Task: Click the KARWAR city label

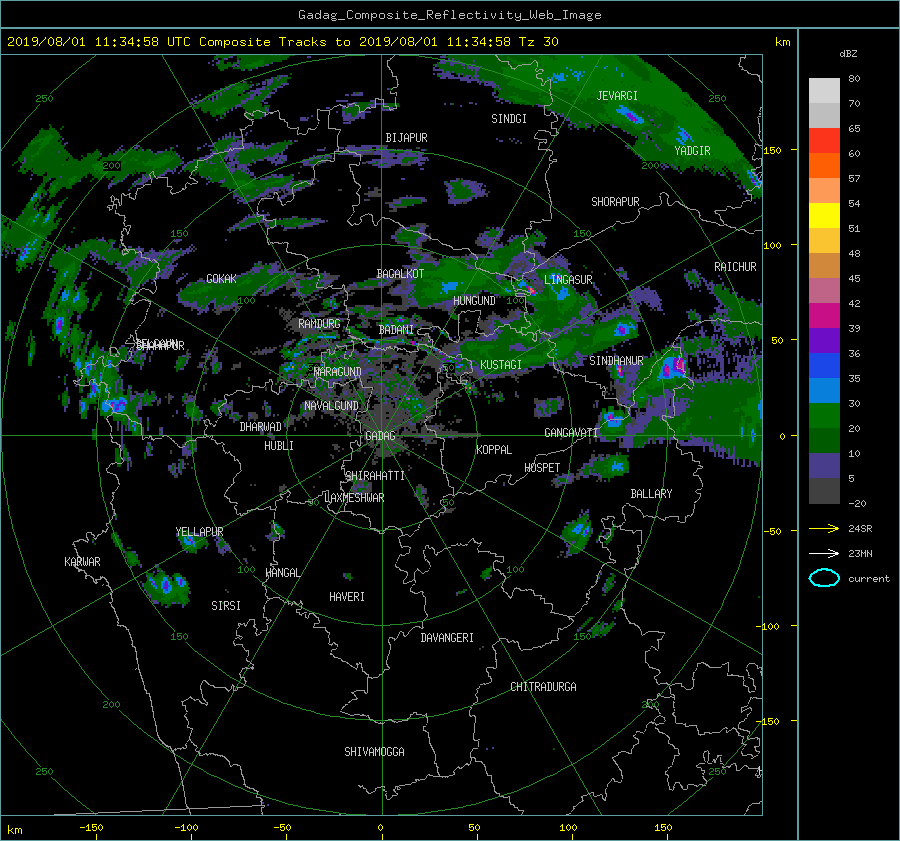Action: coord(82,562)
